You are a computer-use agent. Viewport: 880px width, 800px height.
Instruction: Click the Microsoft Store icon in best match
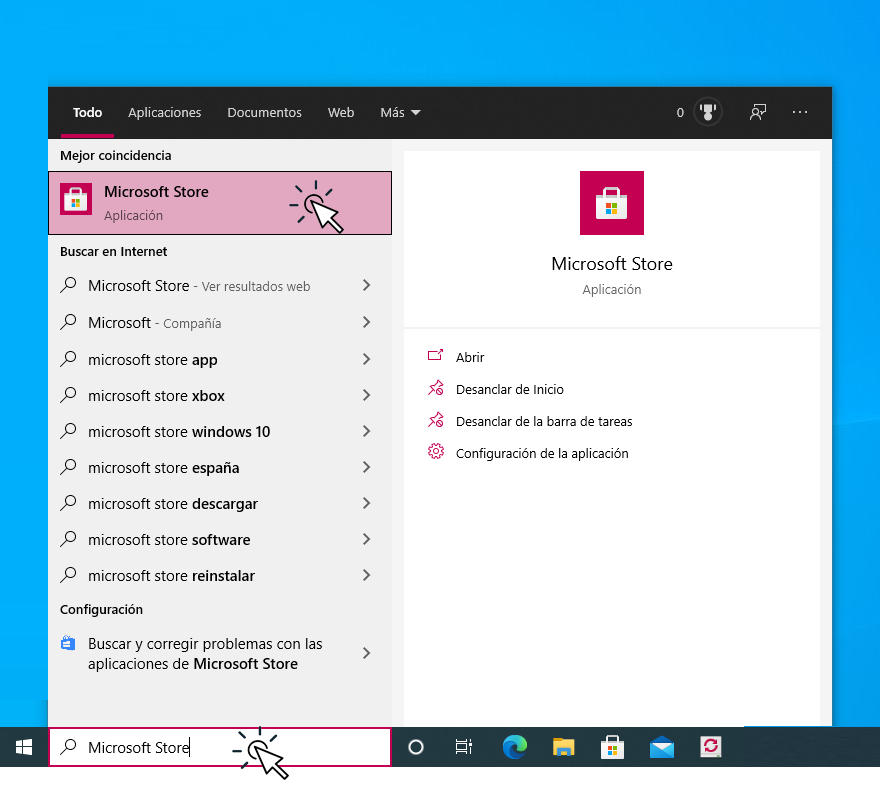76,199
